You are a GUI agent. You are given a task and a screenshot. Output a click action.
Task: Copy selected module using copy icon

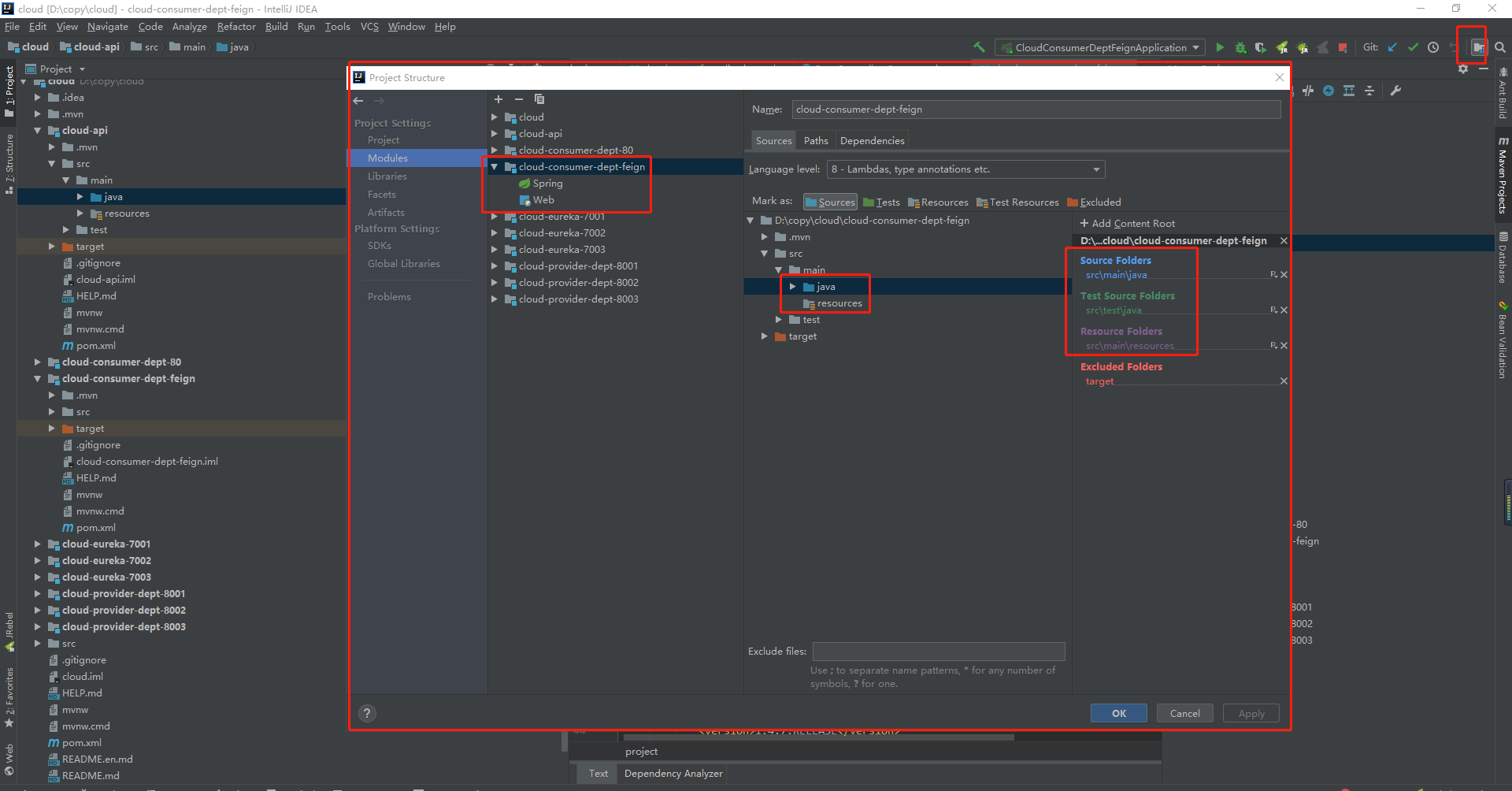click(539, 99)
